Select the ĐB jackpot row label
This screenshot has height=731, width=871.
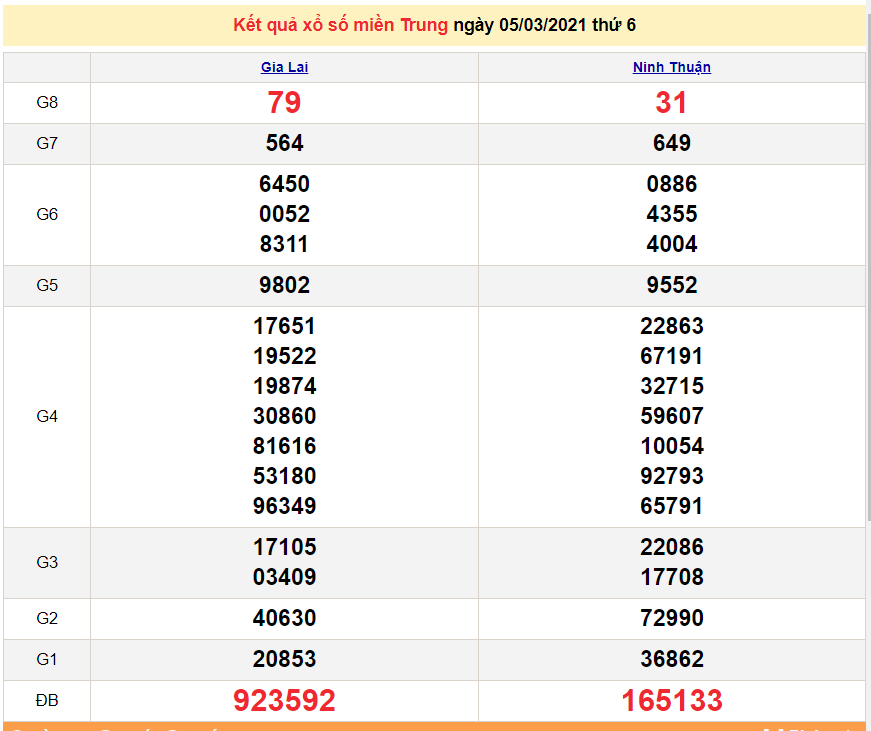pyautogui.click(x=47, y=700)
